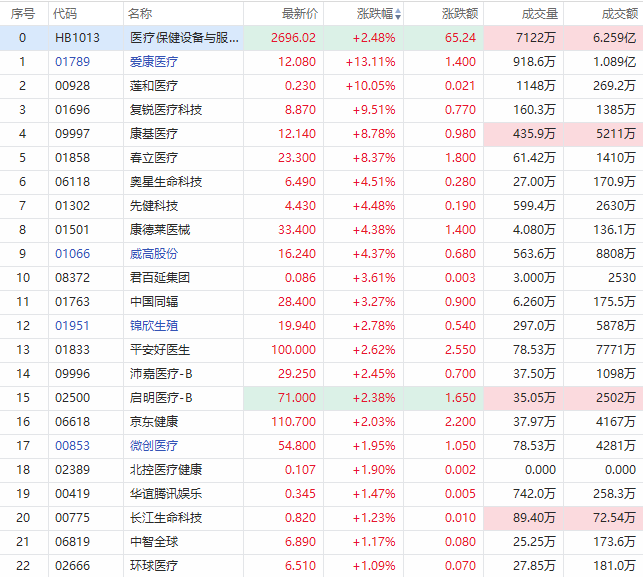Click stock code 06819
Viewport: 643px width, 577px height.
pos(72,542)
